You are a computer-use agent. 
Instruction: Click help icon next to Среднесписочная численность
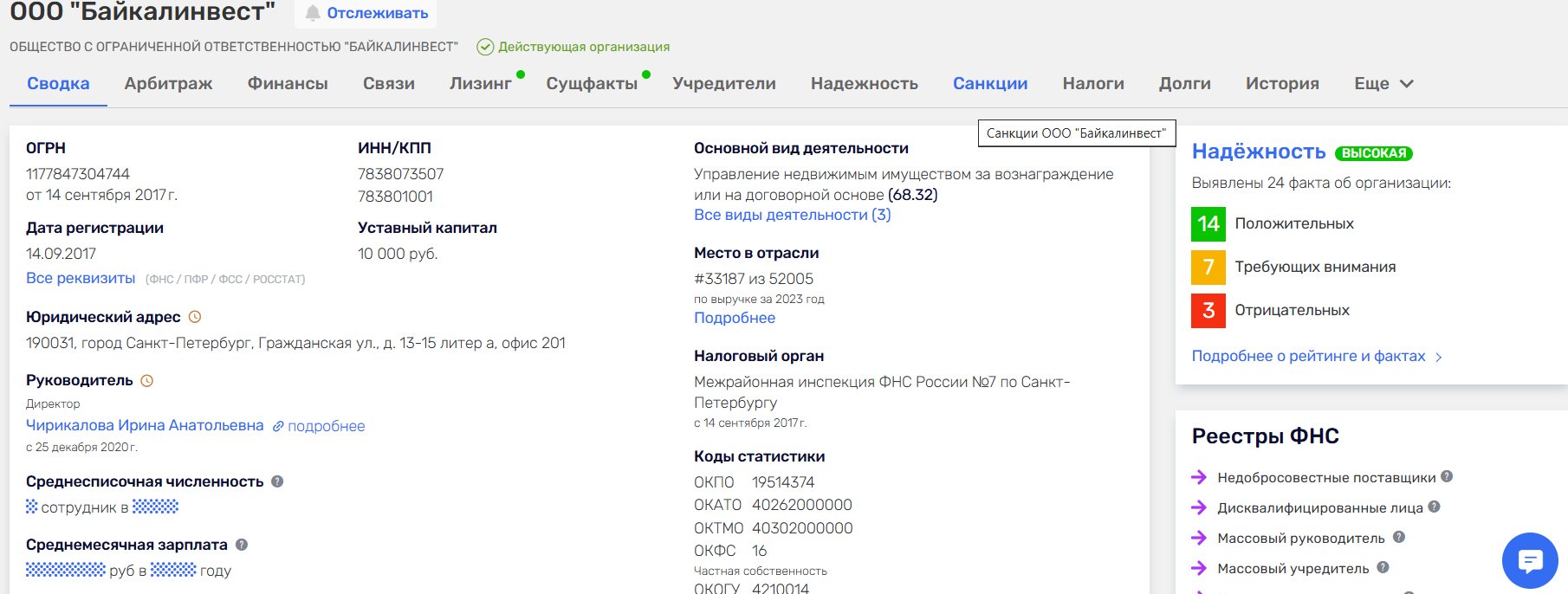click(277, 481)
